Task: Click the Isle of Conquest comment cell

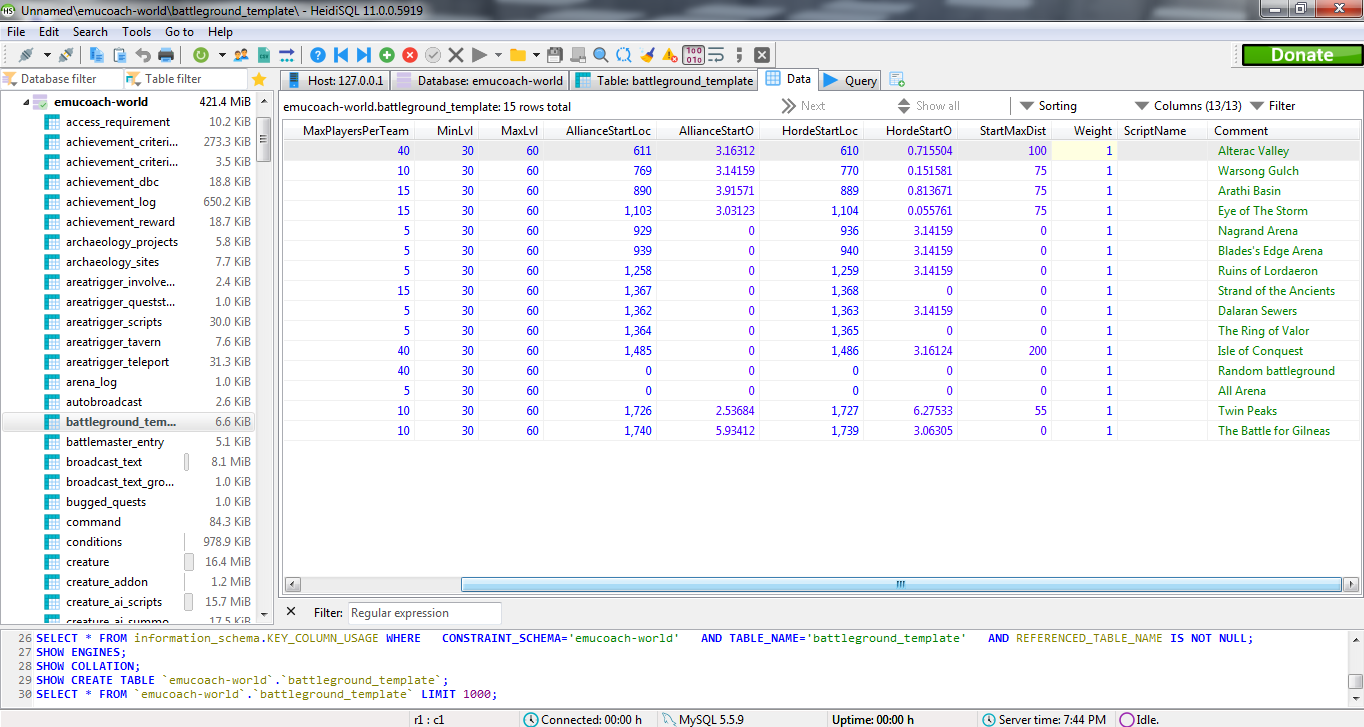Action: click(x=1284, y=351)
